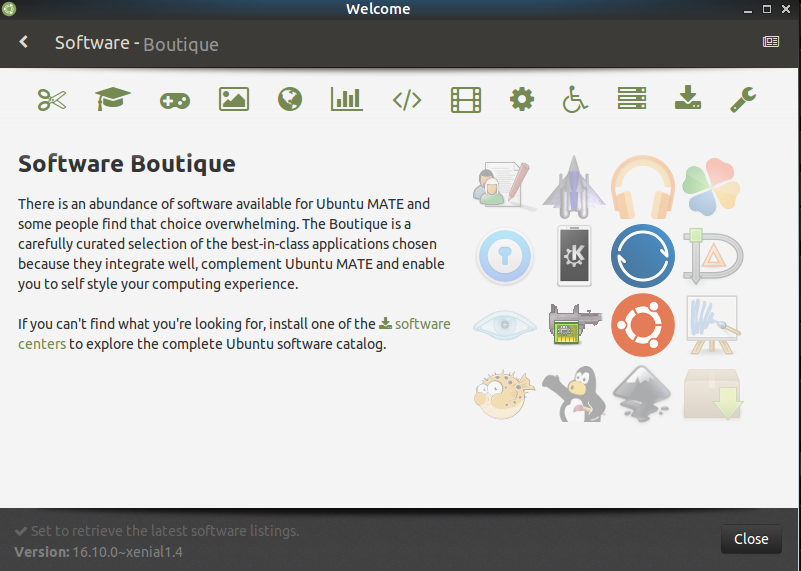
Task: Open the More Software category (download icon)
Action: (688, 98)
